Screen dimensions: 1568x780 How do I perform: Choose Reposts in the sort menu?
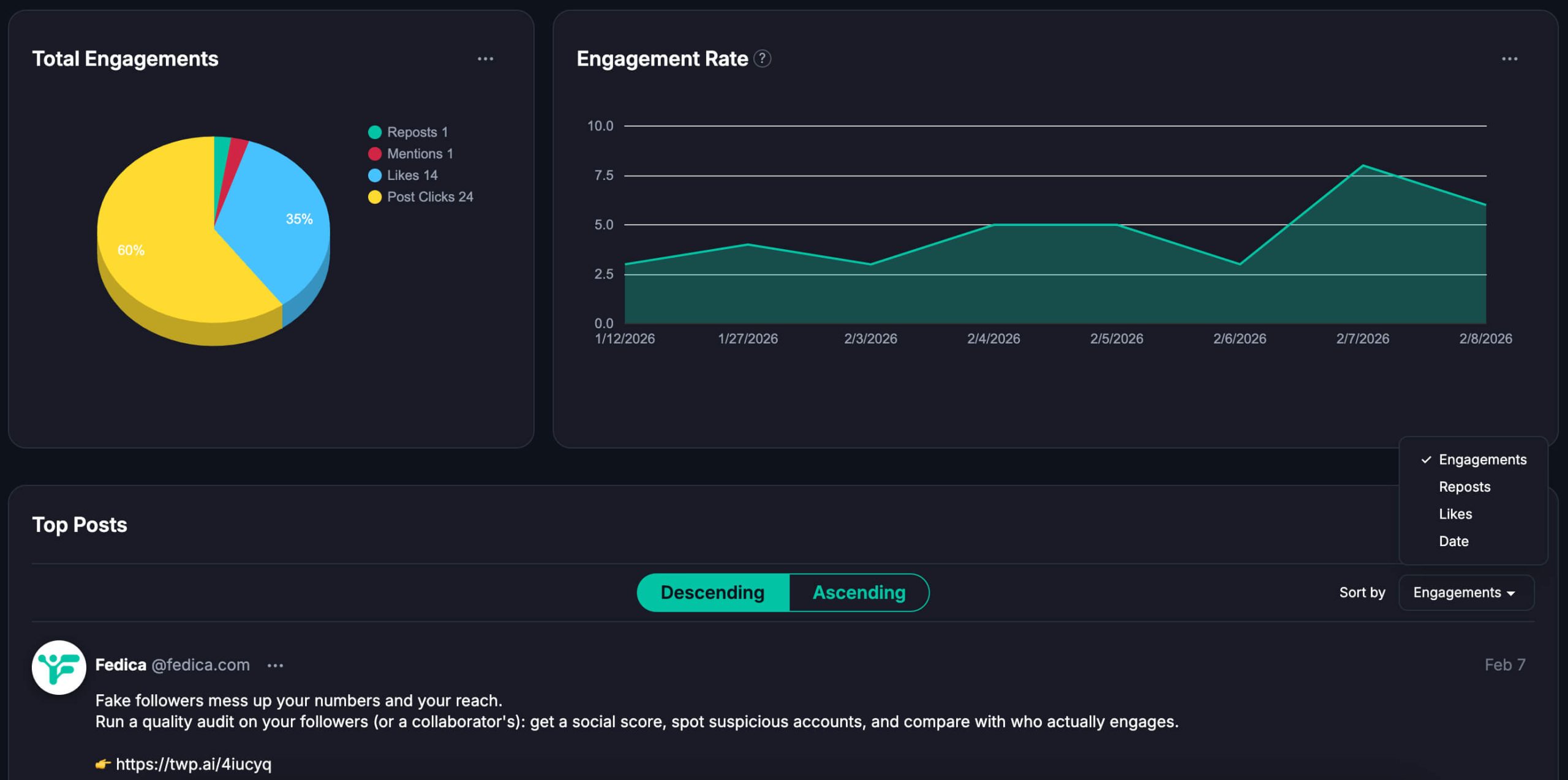1464,486
